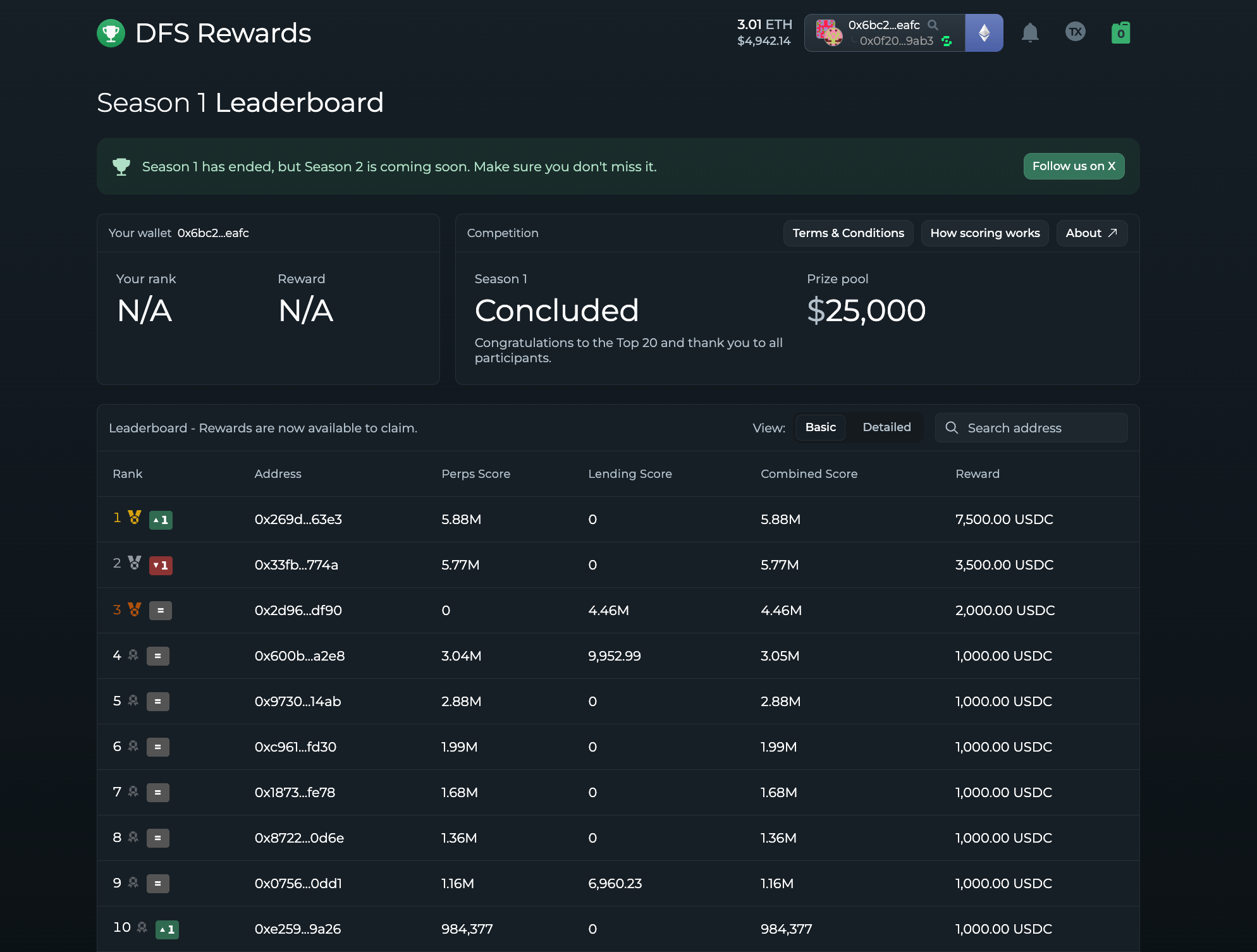
Task: Click the DFS Rewards trophy logo
Action: [x=111, y=34]
